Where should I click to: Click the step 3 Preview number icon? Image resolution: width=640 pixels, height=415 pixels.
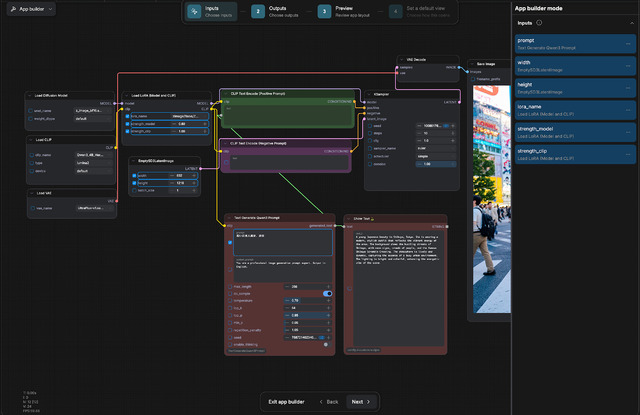pos(324,12)
